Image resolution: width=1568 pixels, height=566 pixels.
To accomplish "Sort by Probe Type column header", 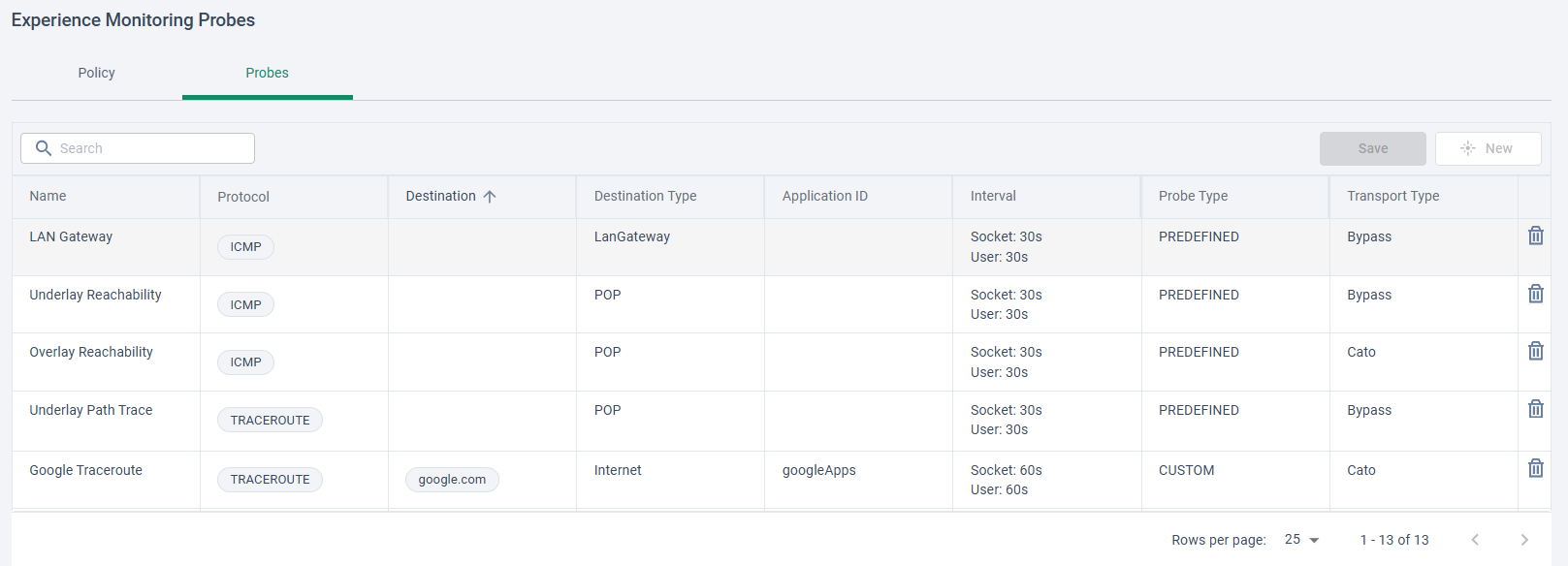I will pos(1193,196).
